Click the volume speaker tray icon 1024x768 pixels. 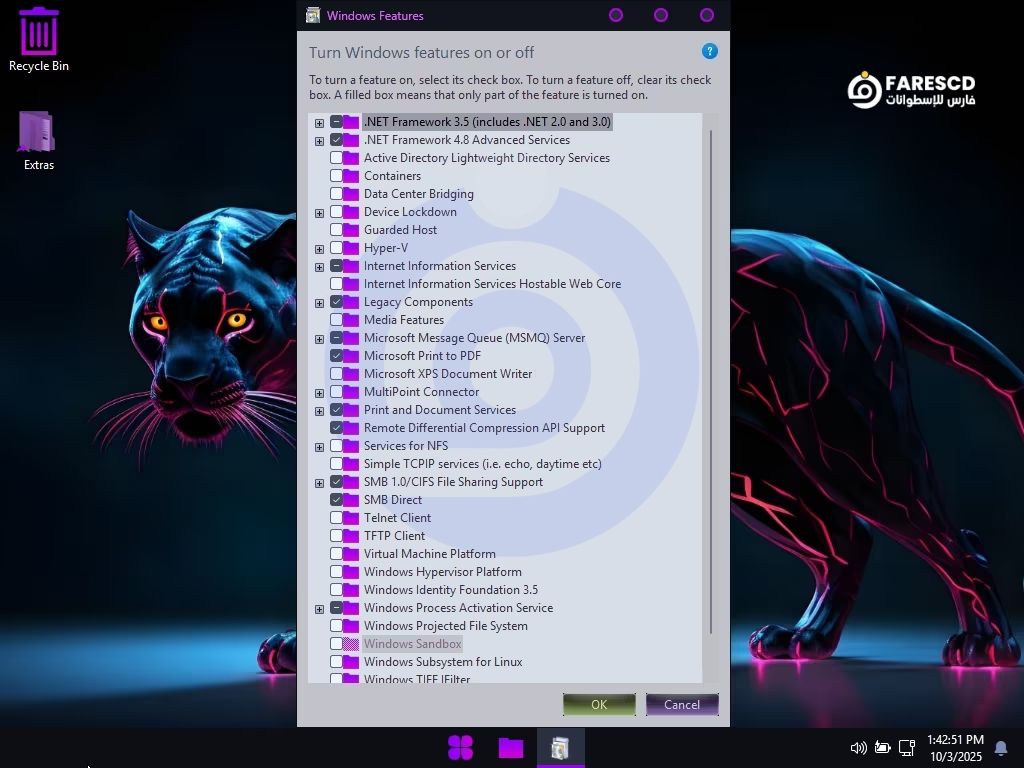857,747
